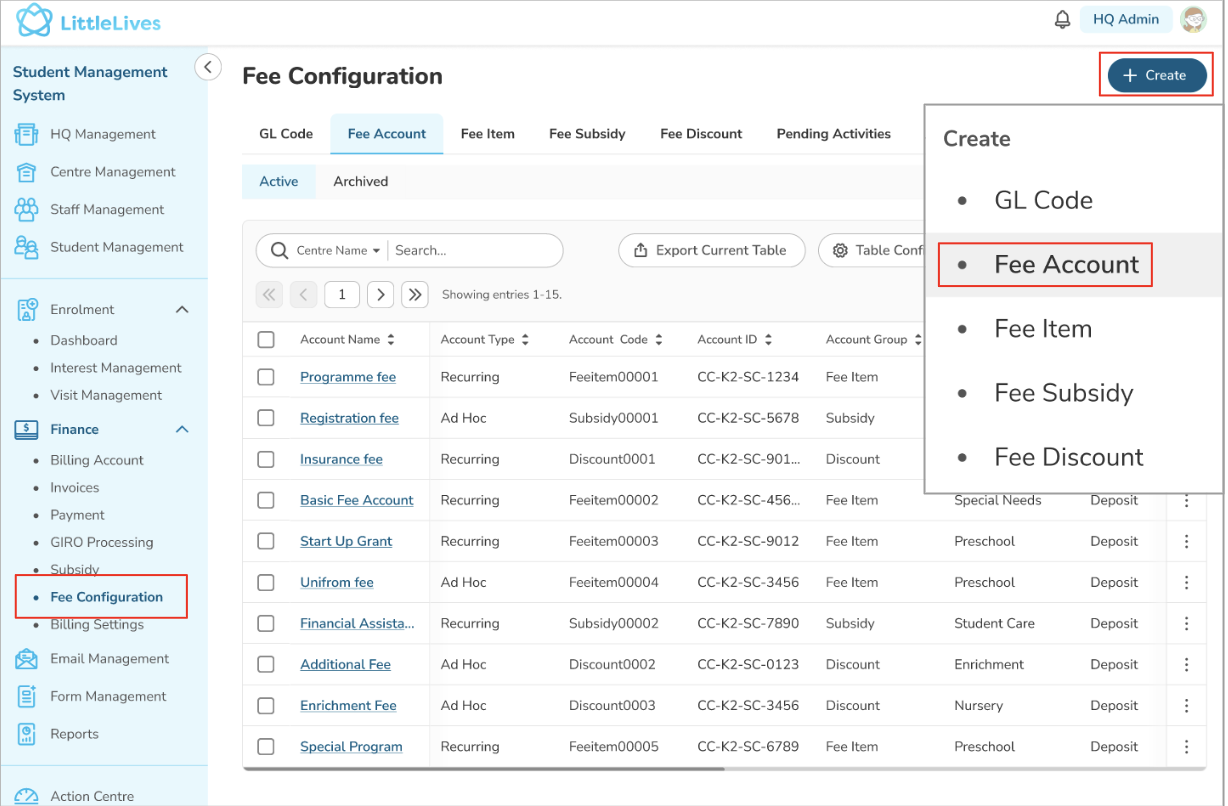
Task: Open the three-dot menu for Start Up Grant row
Action: 1186,541
